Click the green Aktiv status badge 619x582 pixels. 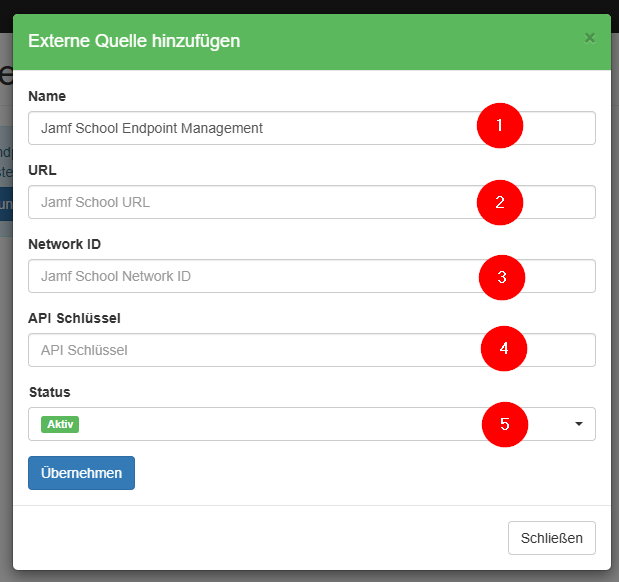60,424
